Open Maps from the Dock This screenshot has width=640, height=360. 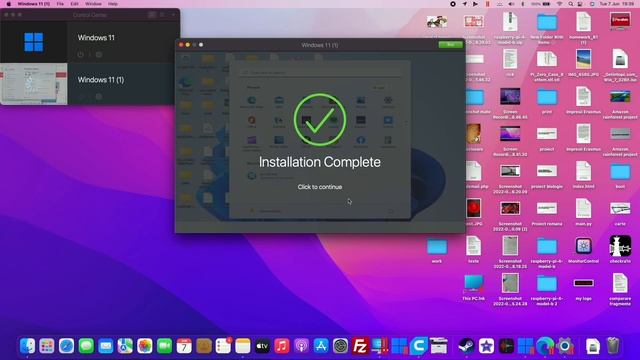pyautogui.click(x=125, y=346)
